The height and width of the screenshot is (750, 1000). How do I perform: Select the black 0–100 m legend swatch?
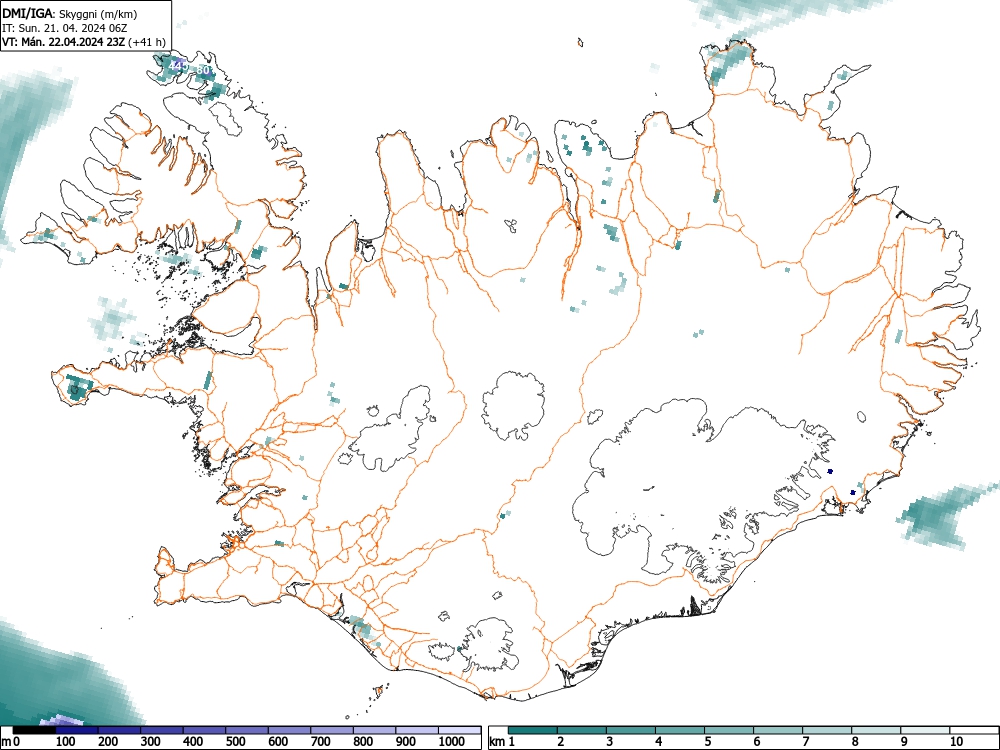tap(34, 730)
